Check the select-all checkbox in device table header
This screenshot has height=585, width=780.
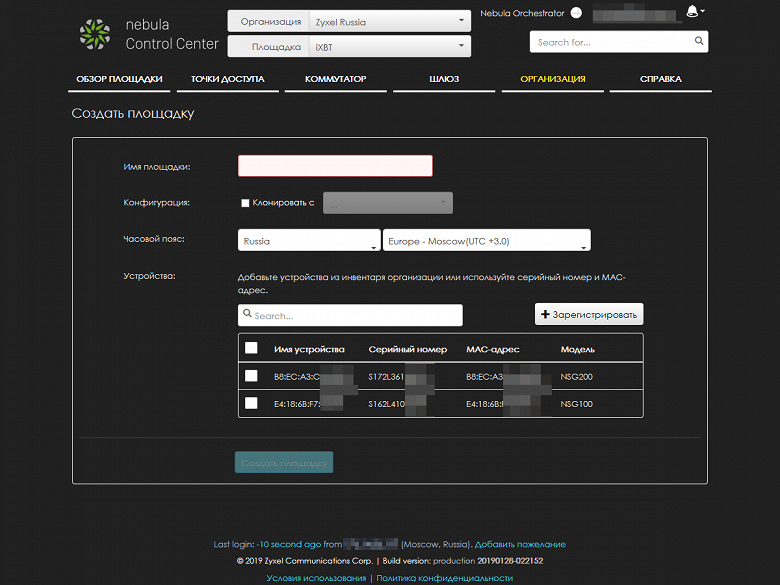tap(251, 348)
